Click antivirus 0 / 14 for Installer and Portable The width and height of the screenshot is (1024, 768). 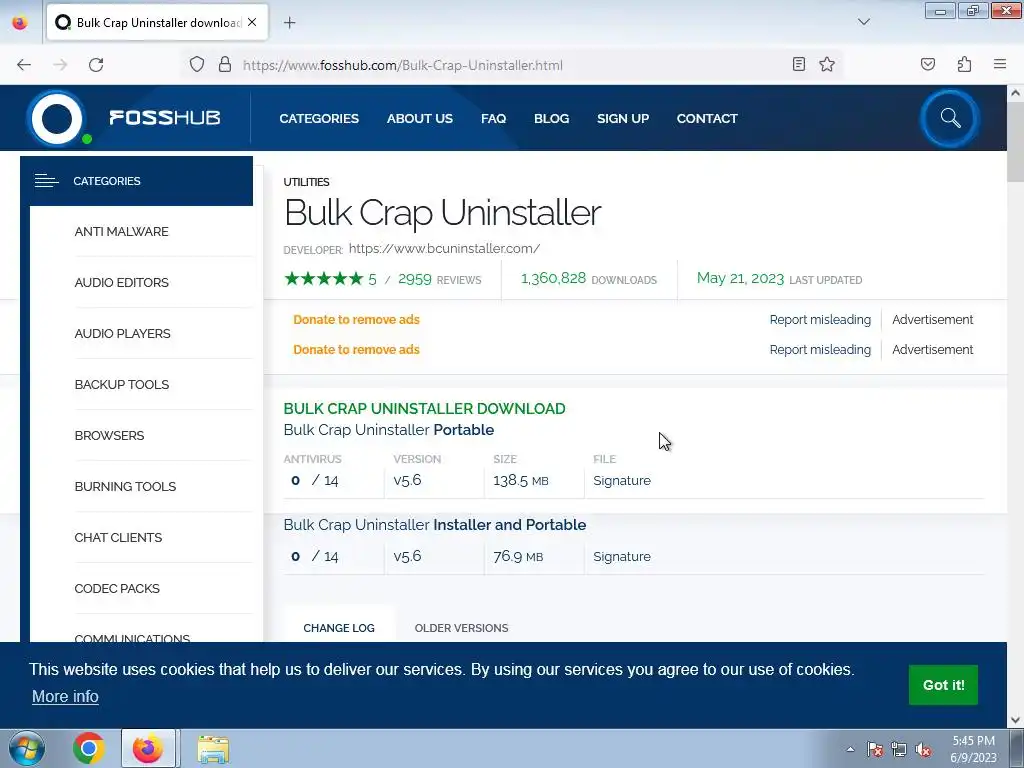315,556
